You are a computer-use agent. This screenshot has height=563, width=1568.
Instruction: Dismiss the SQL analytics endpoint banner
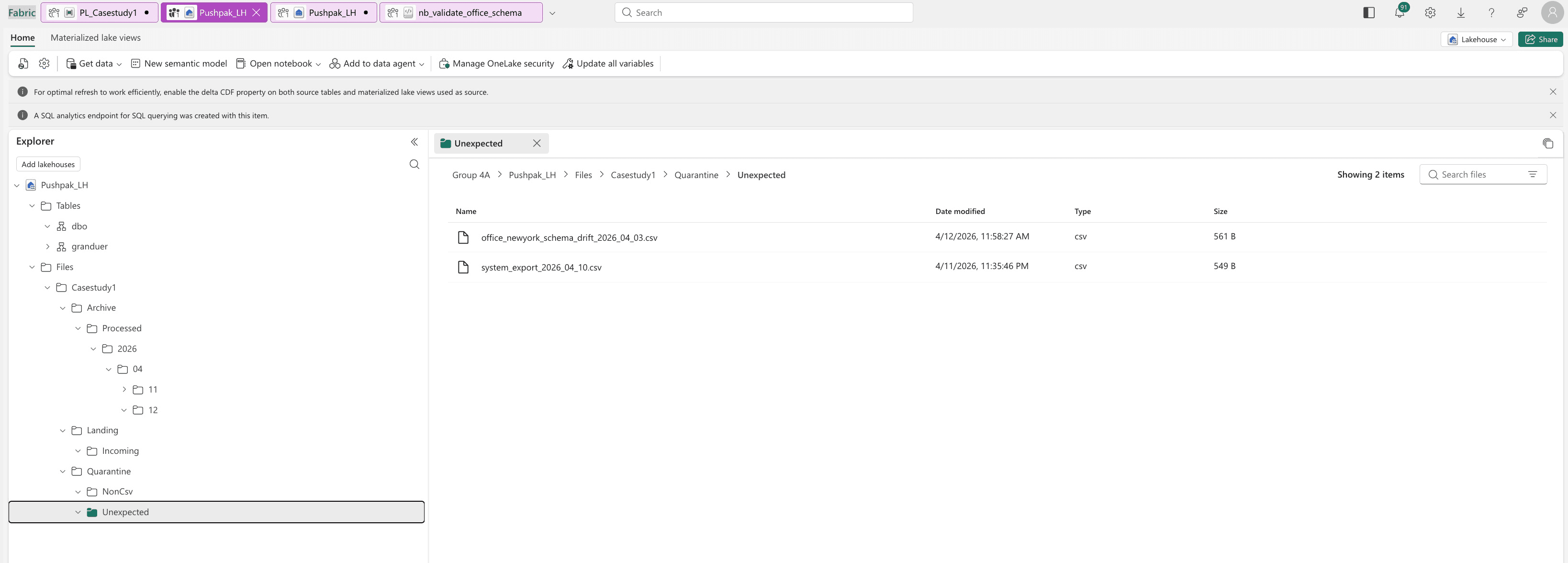coord(1553,115)
